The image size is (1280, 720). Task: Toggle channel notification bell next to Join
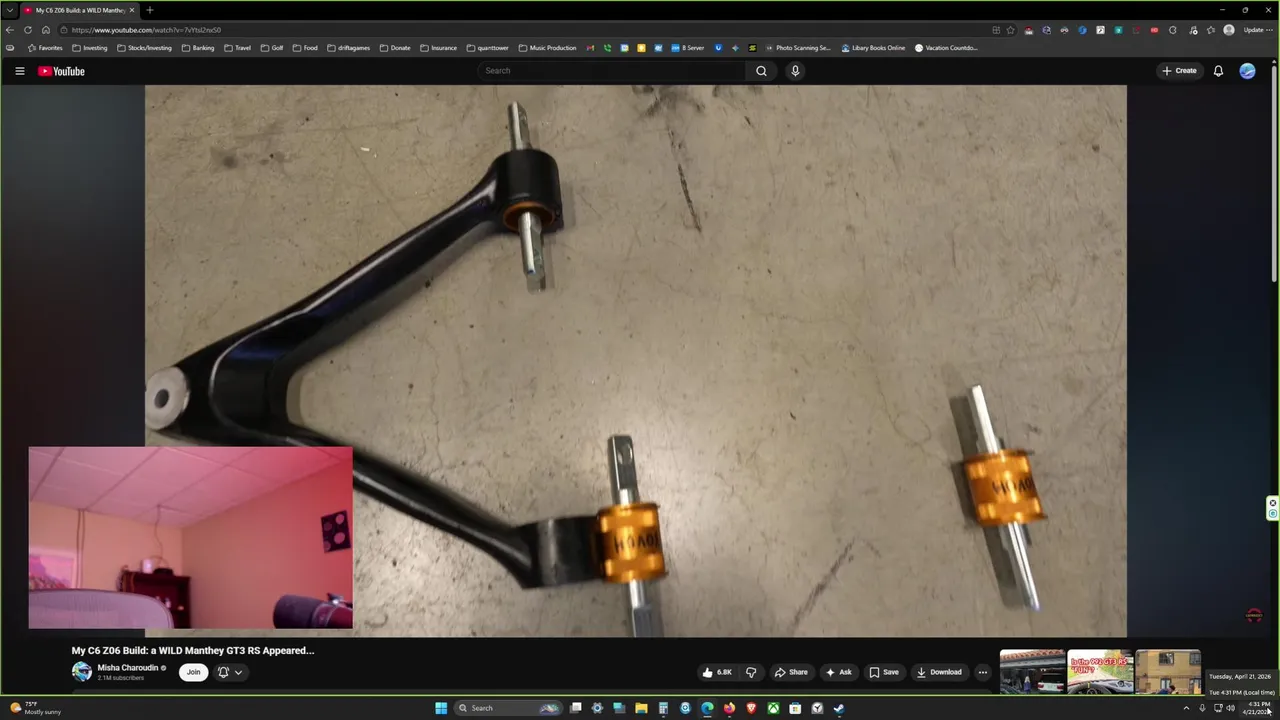click(223, 672)
